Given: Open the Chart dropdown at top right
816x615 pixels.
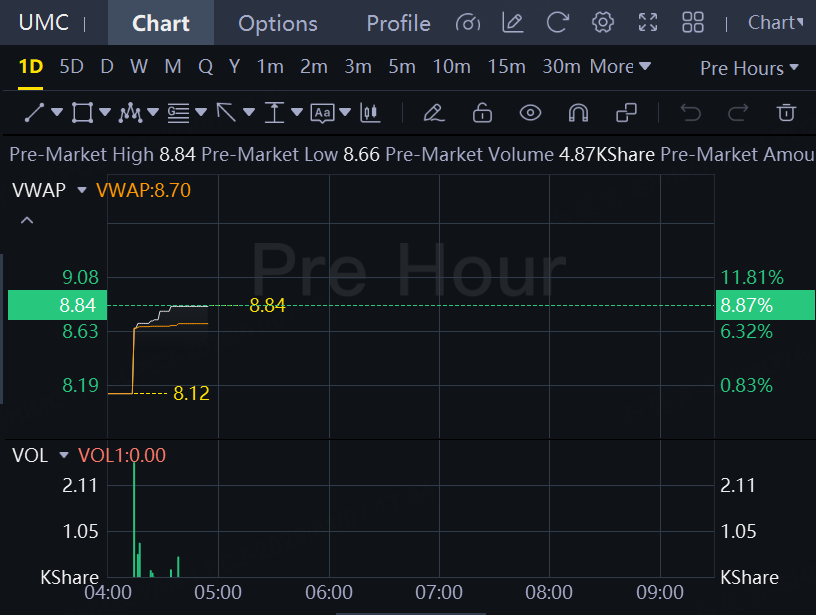Looking at the screenshot, I should click(x=775, y=23).
